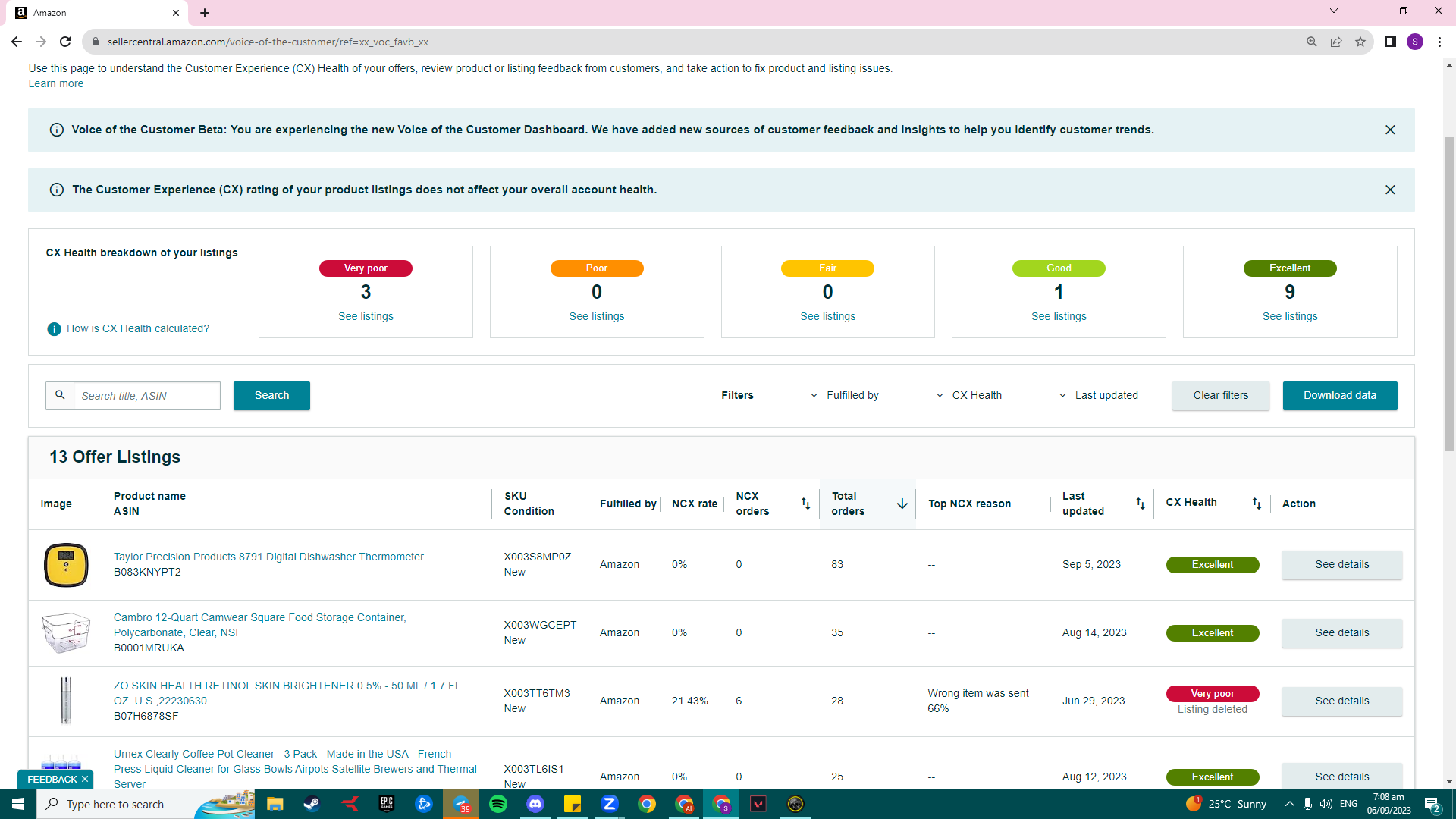The image size is (1456, 819).
Task: Click the Search button
Action: pyautogui.click(x=271, y=396)
